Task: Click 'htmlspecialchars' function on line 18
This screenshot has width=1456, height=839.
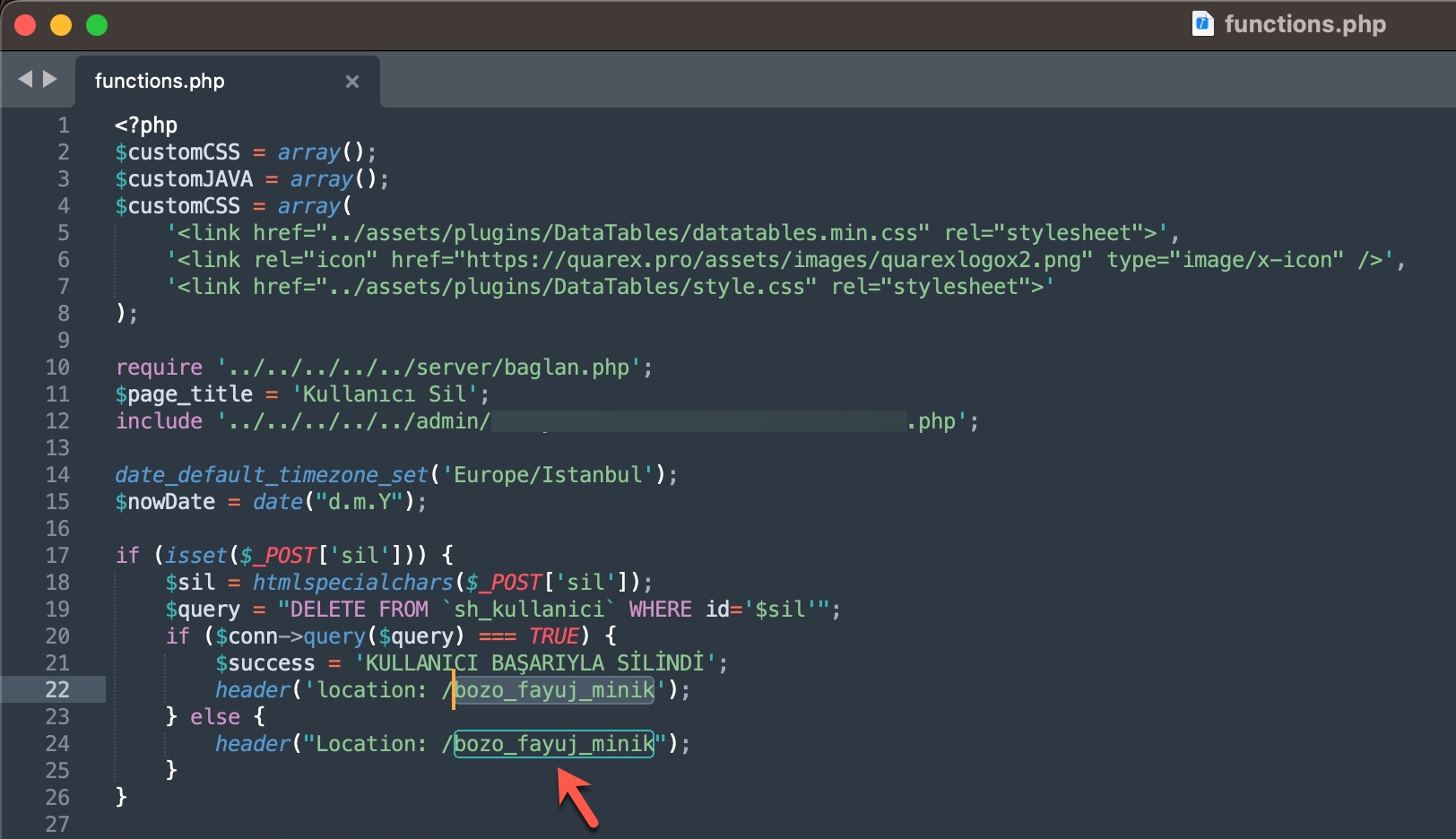Action: point(353,582)
